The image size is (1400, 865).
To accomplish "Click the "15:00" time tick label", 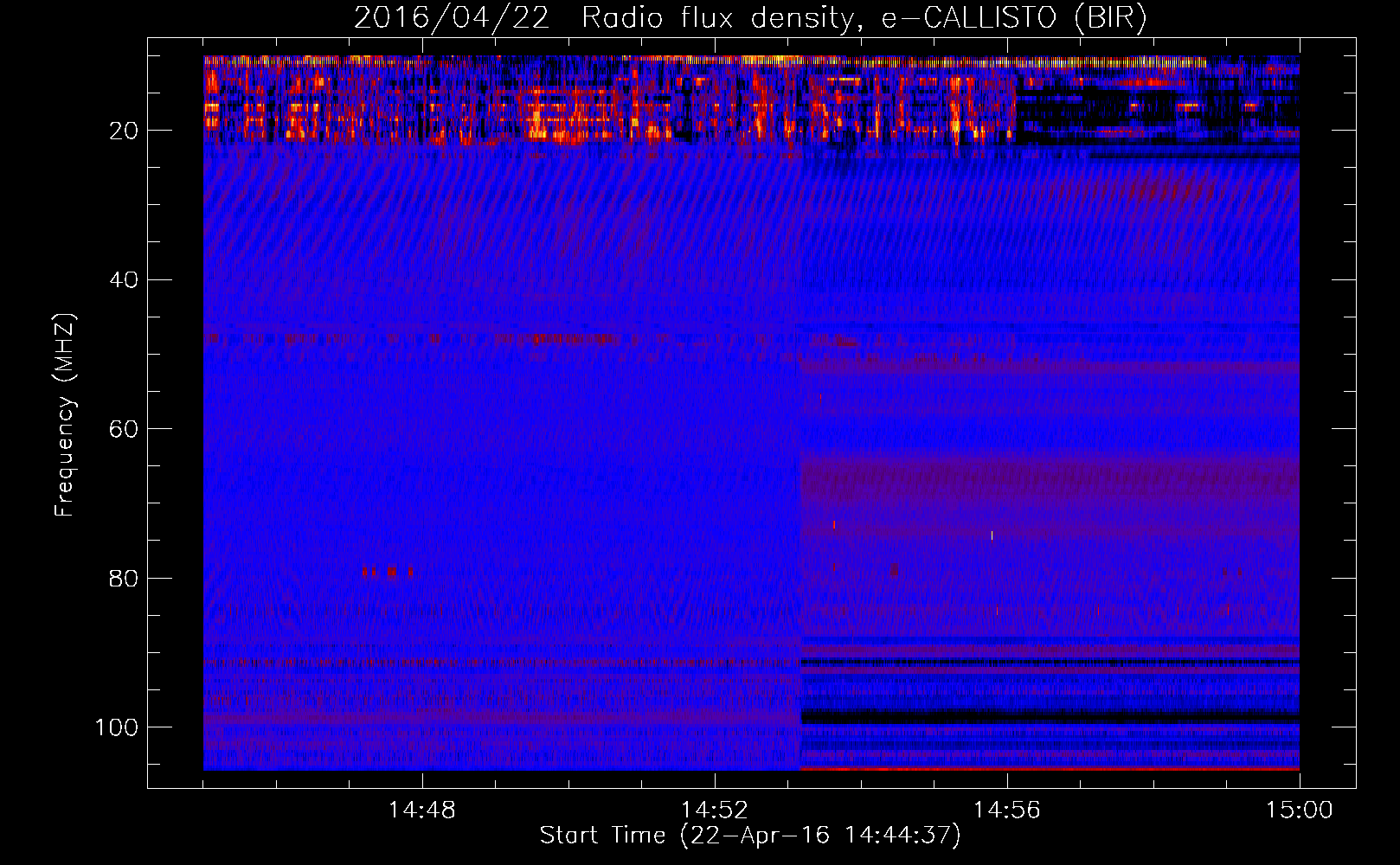I will click(x=1299, y=811).
